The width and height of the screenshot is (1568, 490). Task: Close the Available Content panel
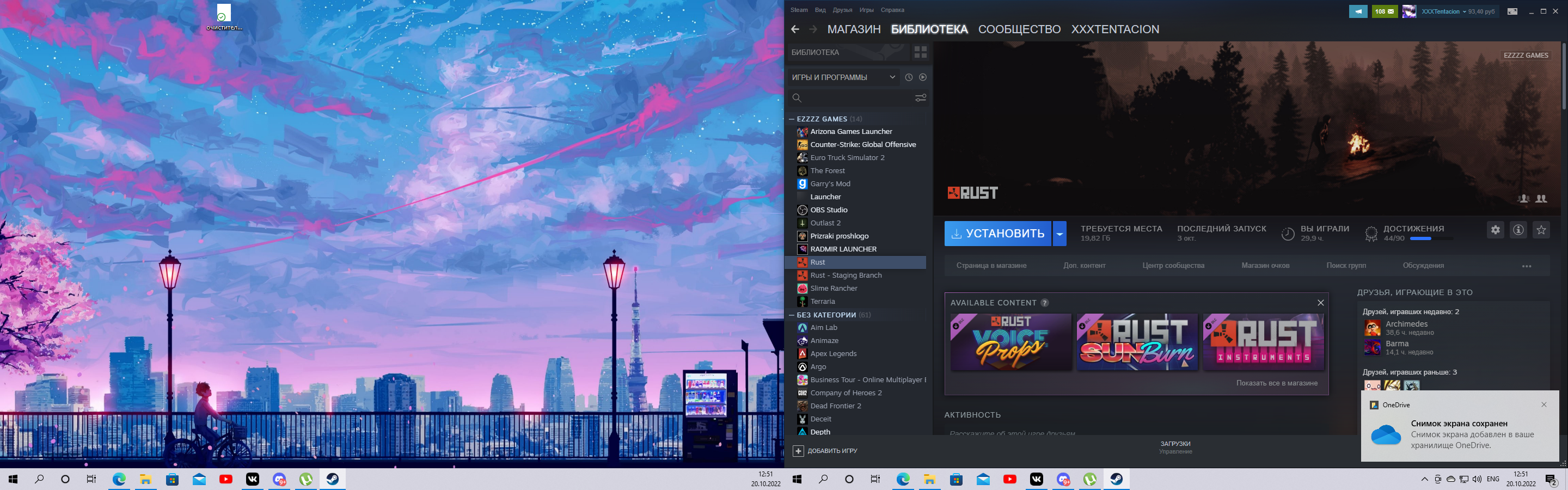[1320, 303]
